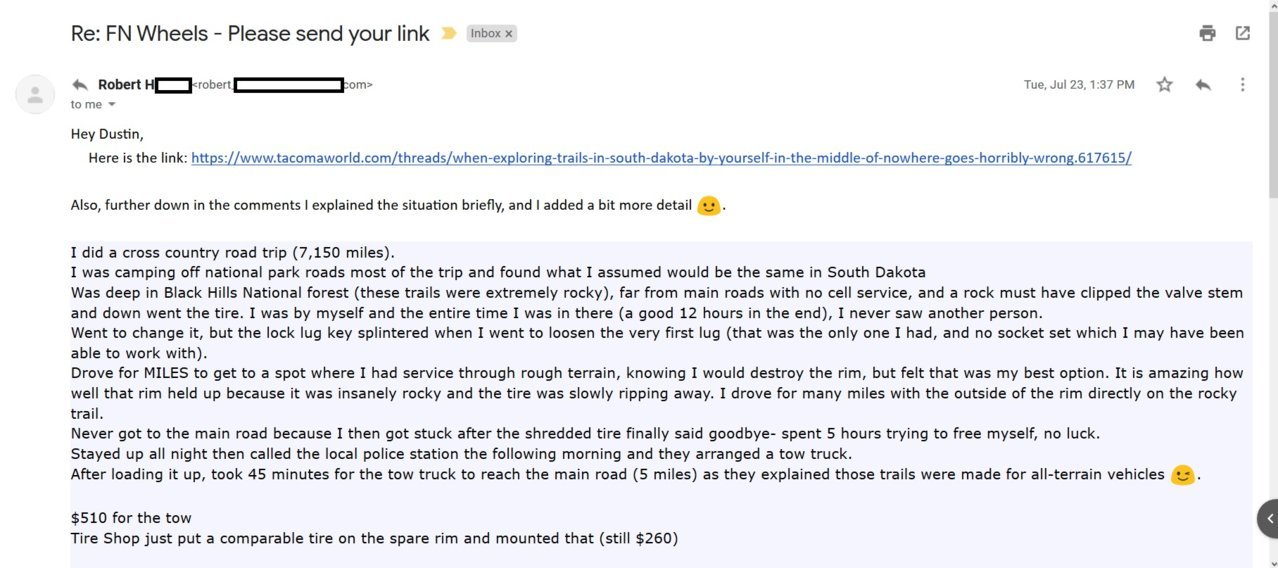Open Robert H's profile avatar

coord(35,94)
